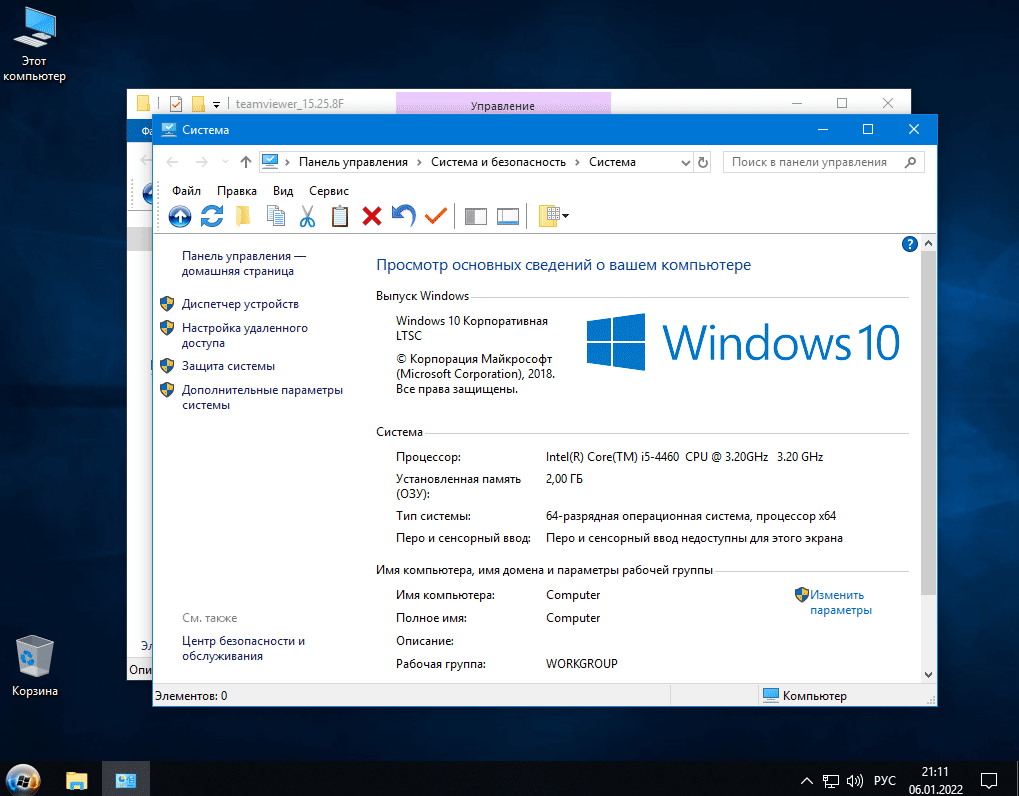Viewport: 1019px width, 796px height.
Task: Click the folder views toolbar icon
Action: coord(549,216)
